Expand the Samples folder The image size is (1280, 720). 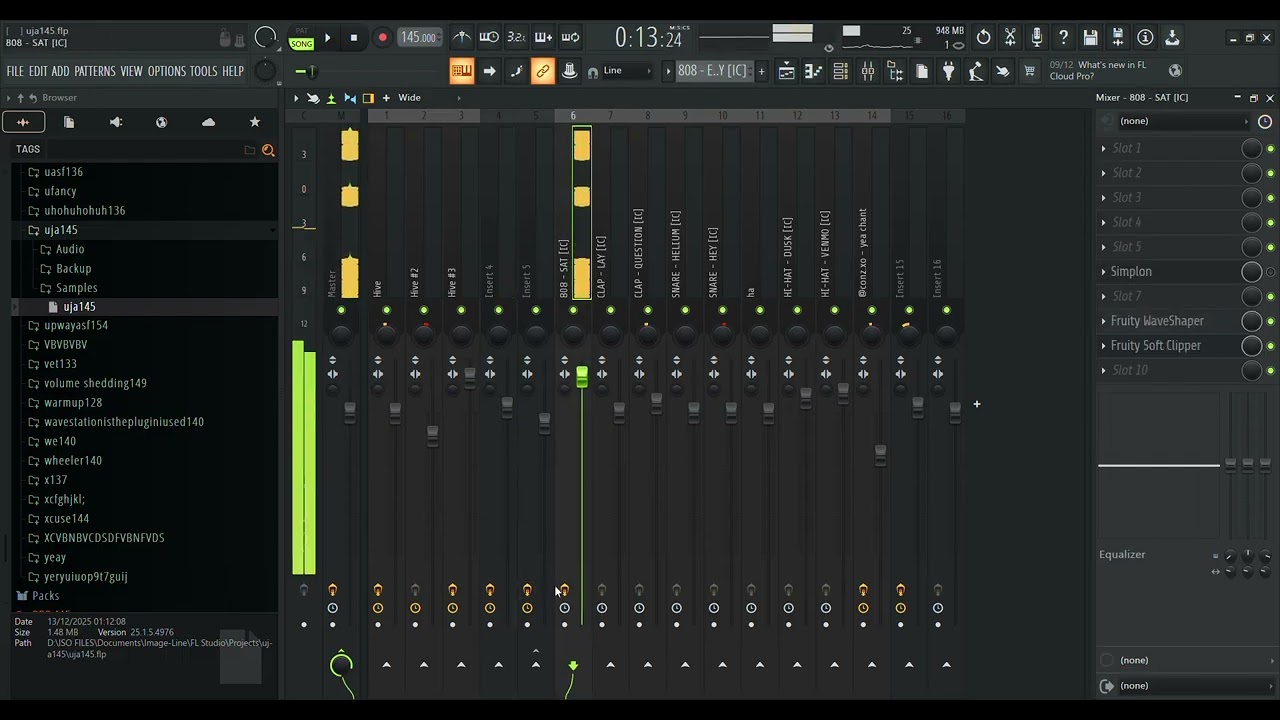[x=76, y=288]
